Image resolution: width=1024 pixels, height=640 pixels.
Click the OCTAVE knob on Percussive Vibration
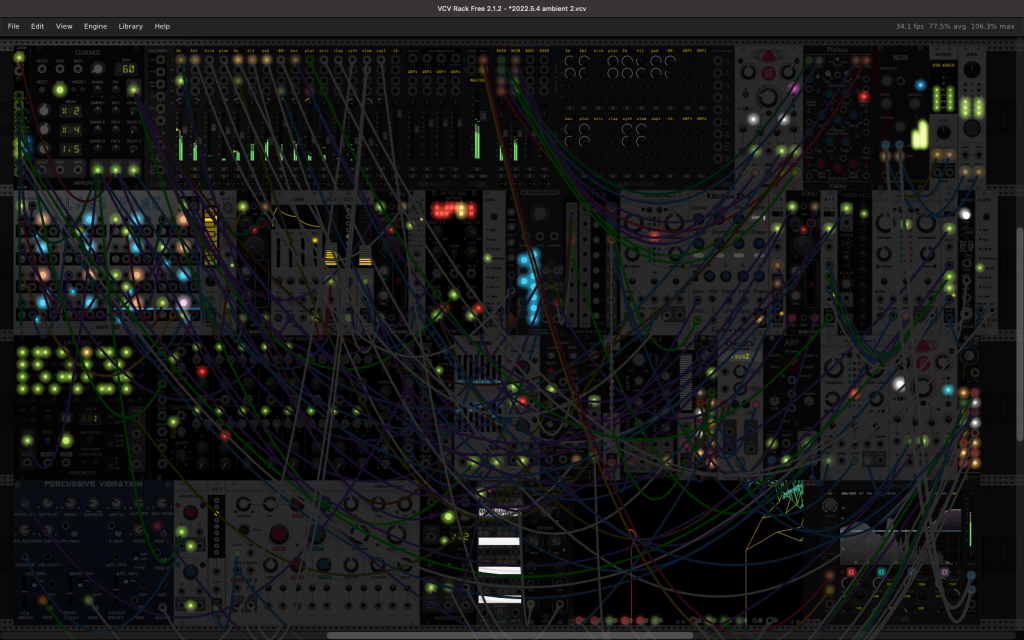[x=48, y=503]
